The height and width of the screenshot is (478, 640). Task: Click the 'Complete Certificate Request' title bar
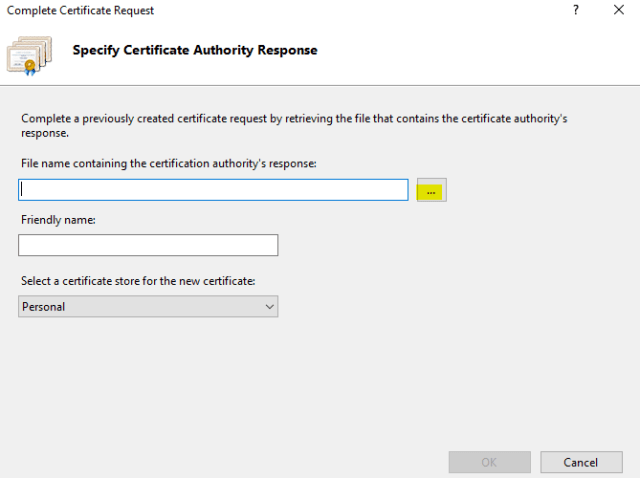80,10
